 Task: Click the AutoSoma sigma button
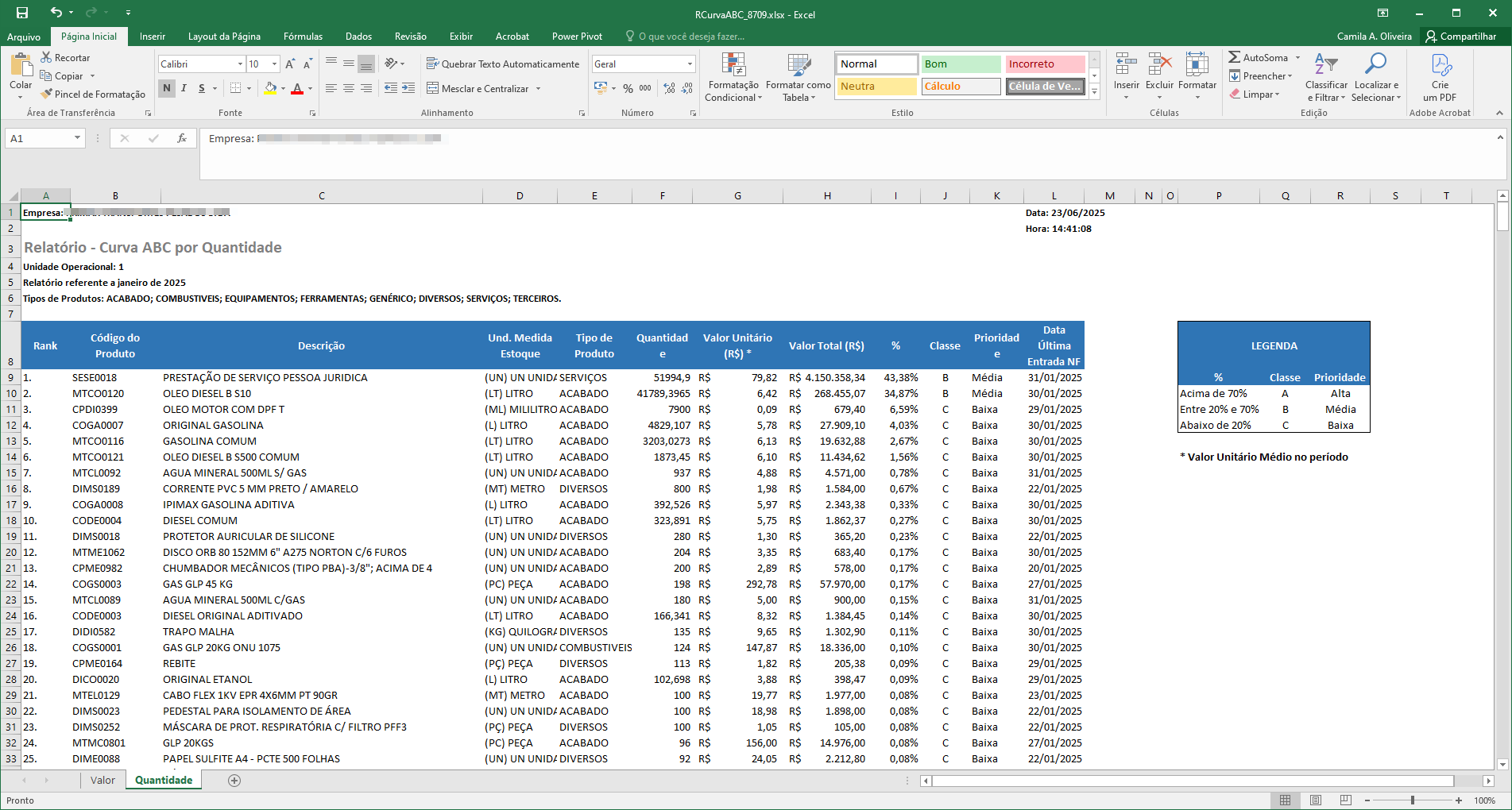(1258, 57)
